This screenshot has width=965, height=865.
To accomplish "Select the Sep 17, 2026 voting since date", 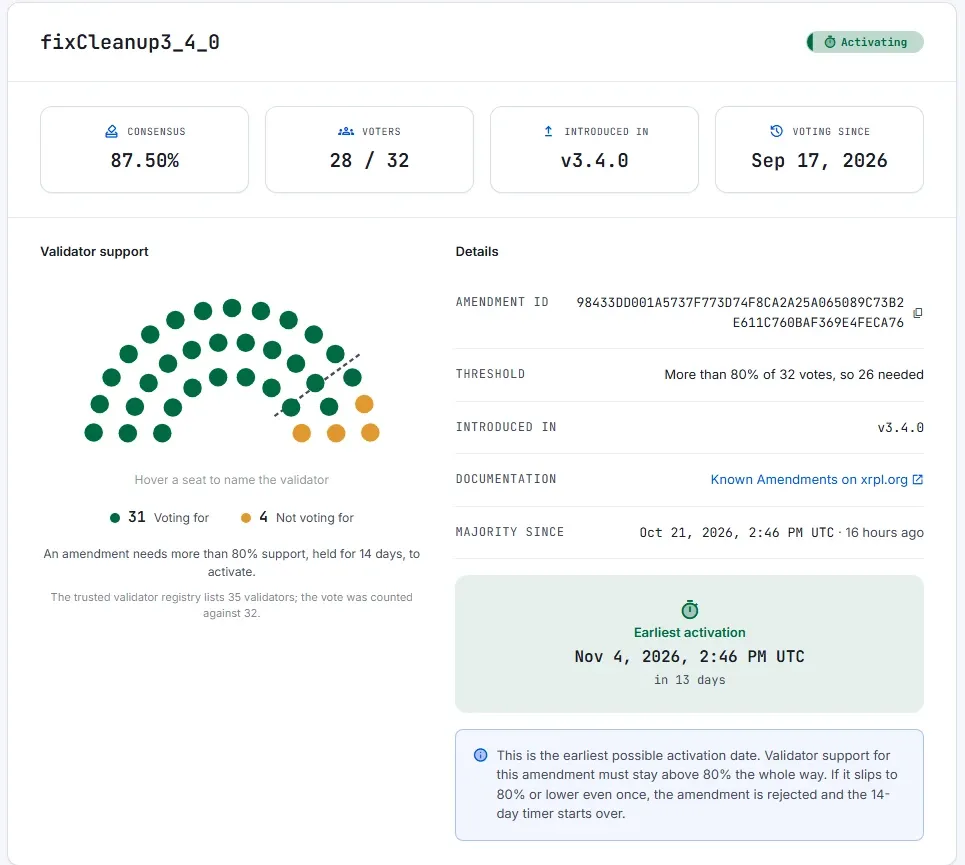I will pos(819,161).
